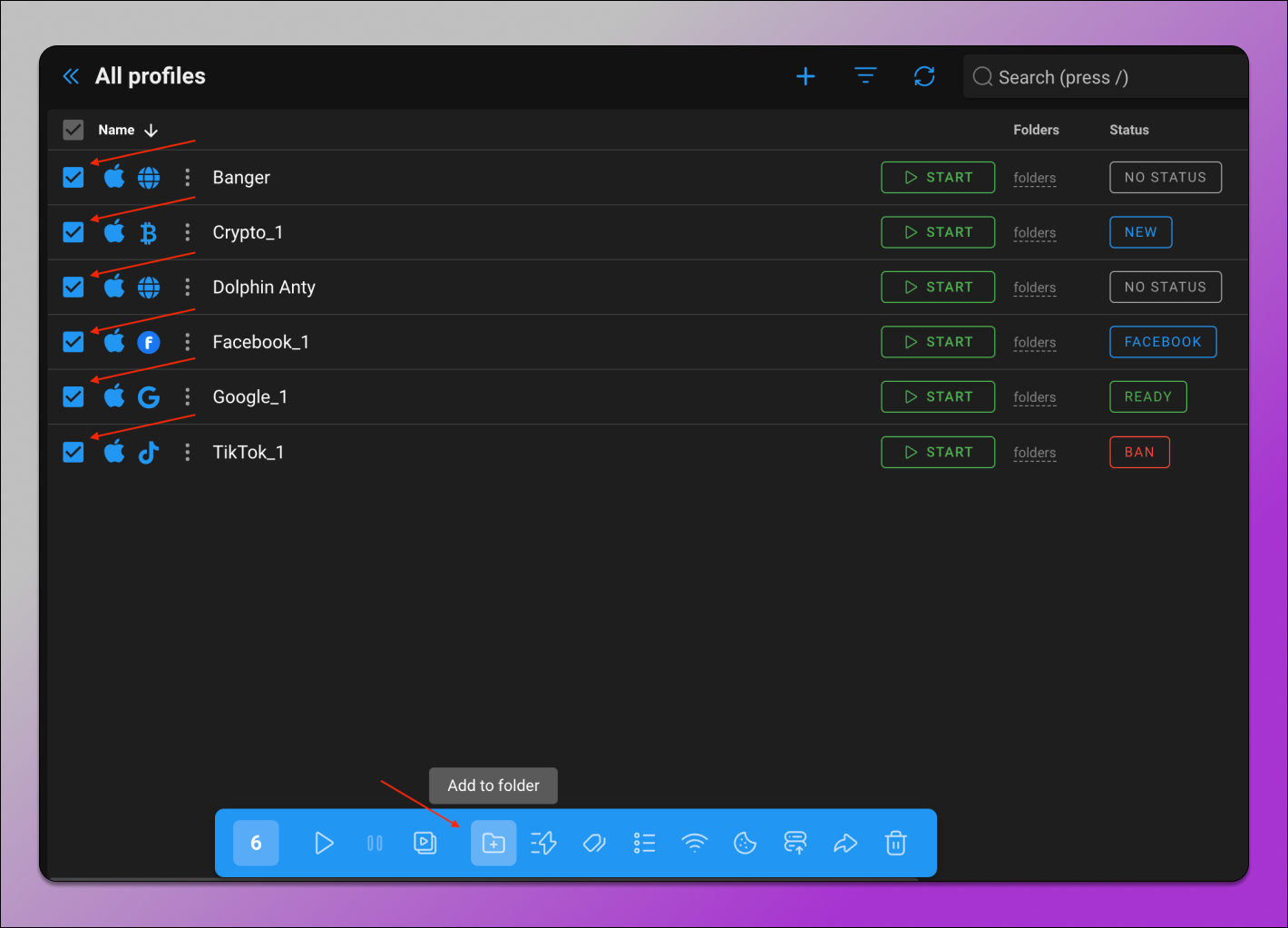This screenshot has width=1288, height=928.
Task: Start the Banger profile
Action: click(x=938, y=177)
